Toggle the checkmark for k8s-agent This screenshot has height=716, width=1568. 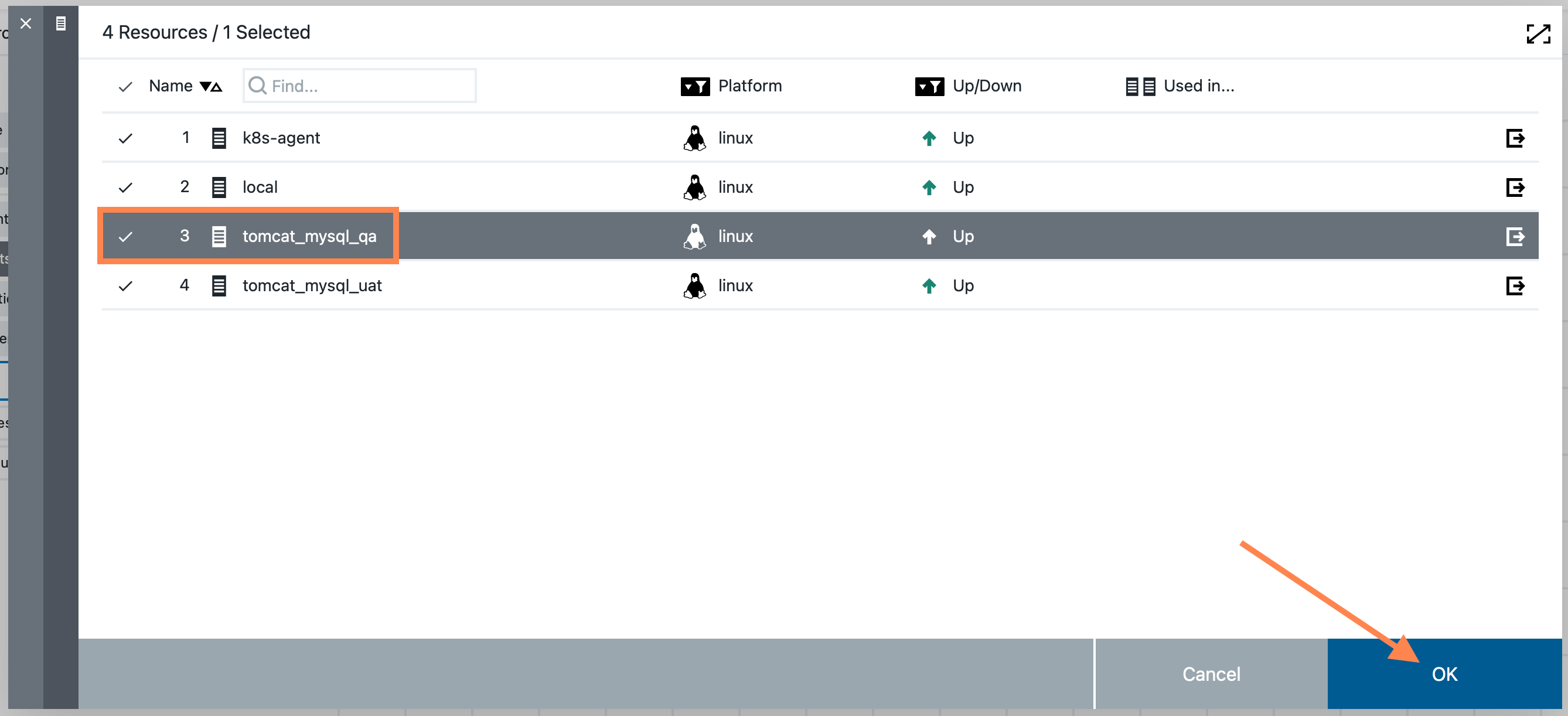(125, 138)
